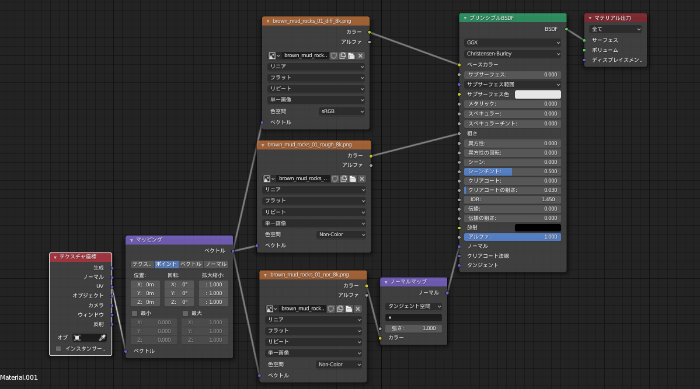Collapse the rough texture node header triangle
The width and height of the screenshot is (700, 389).
click(x=262, y=145)
